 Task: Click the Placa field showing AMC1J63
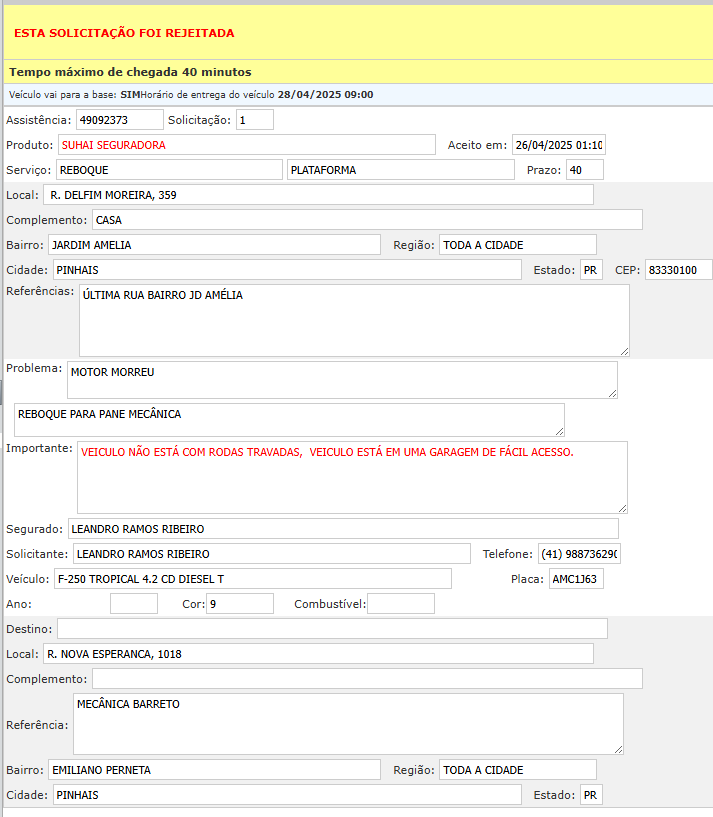(x=576, y=579)
